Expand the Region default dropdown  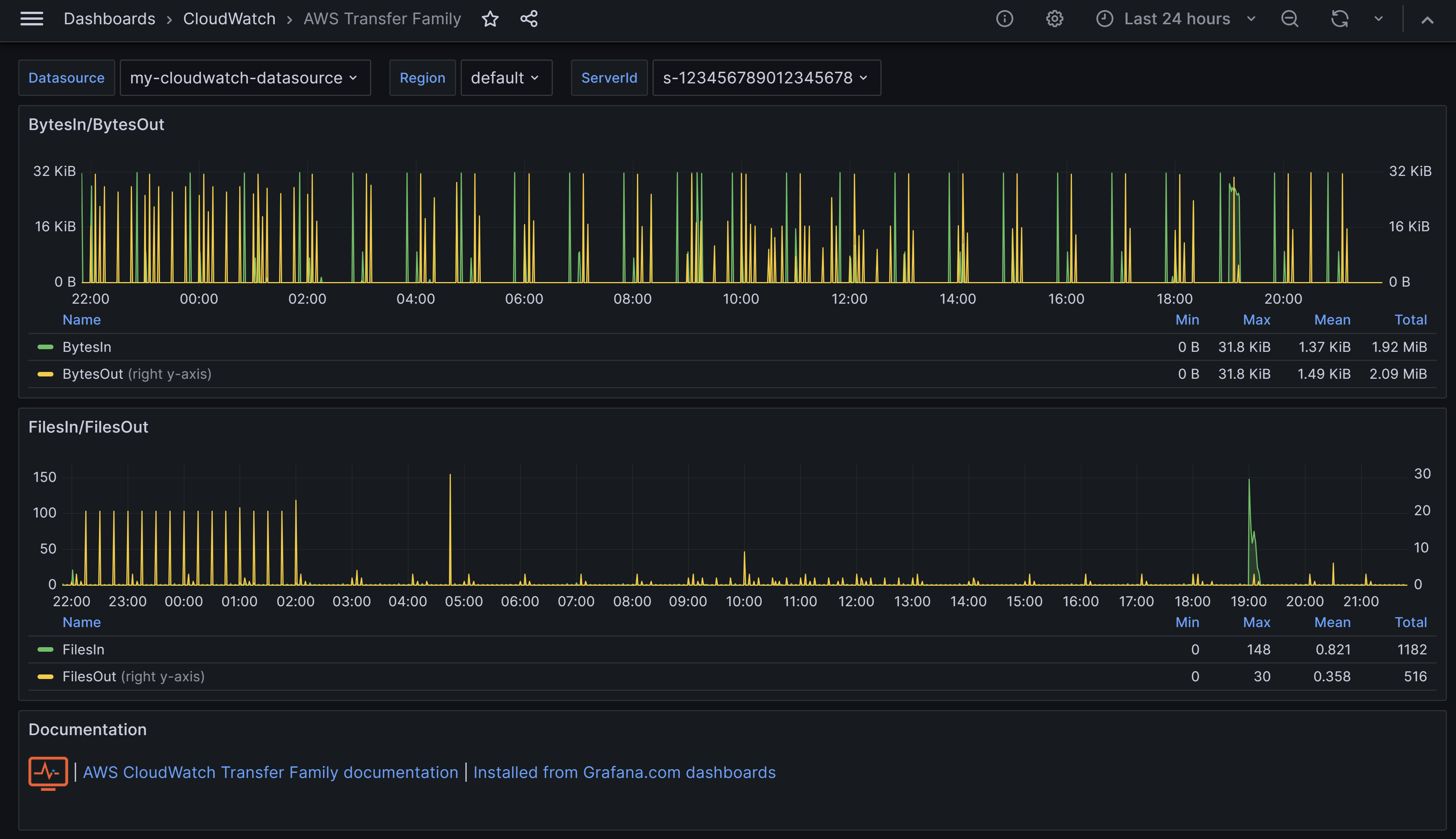(x=505, y=78)
